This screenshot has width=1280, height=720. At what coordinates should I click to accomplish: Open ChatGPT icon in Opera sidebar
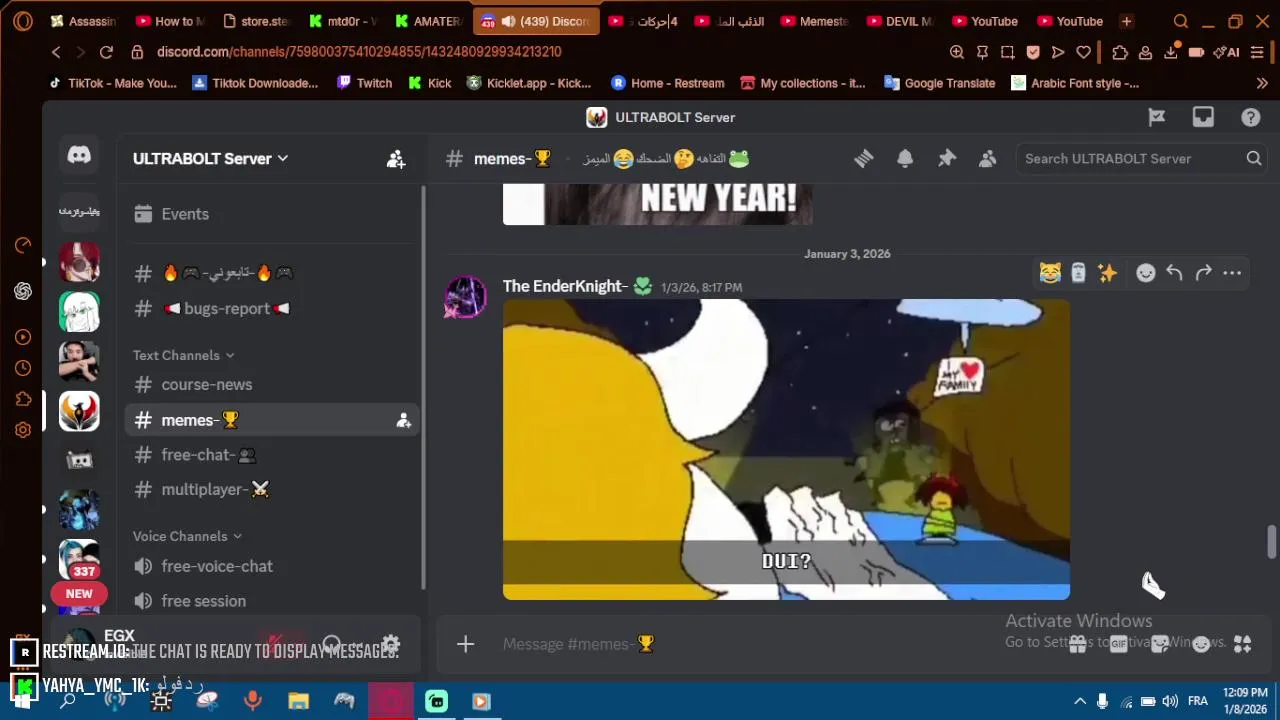tap(23, 291)
